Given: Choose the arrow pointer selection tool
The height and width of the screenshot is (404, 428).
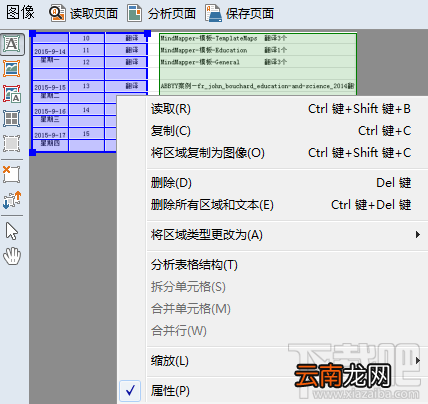Looking at the screenshot, I should tap(12, 231).
